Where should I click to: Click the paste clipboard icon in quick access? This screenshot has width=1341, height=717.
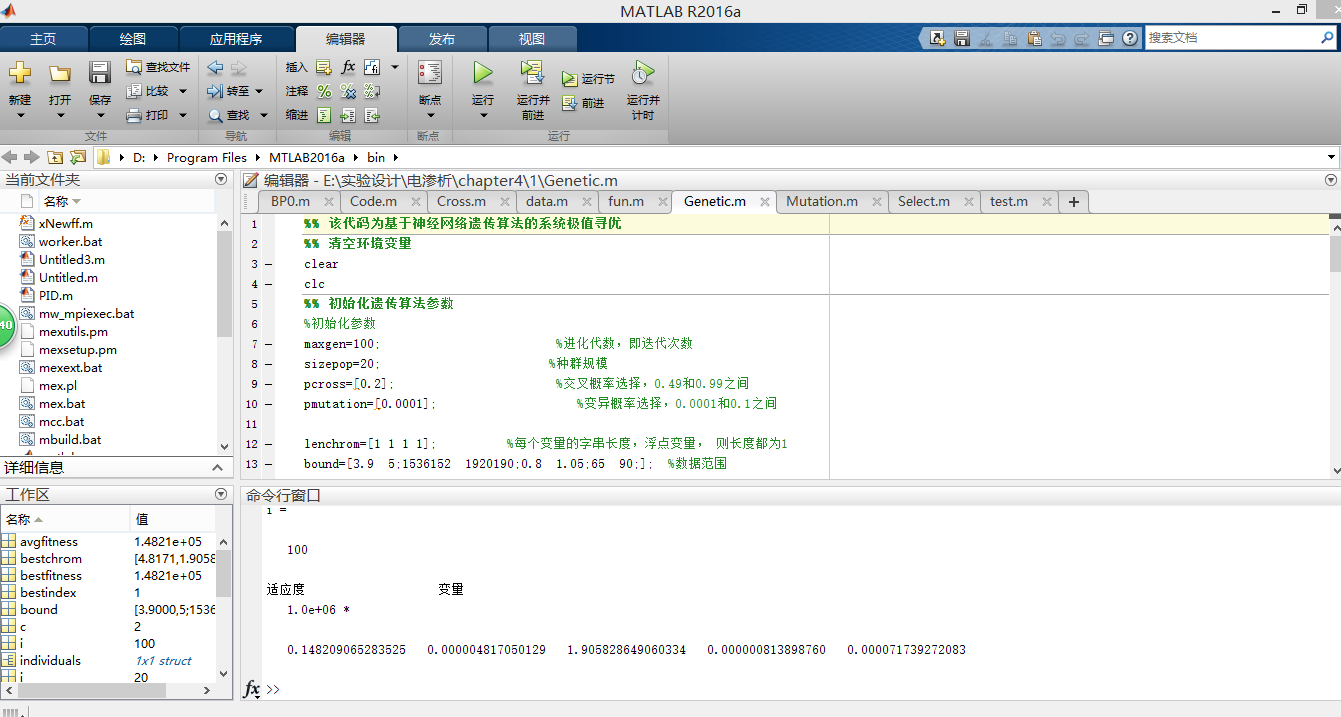click(x=1034, y=38)
